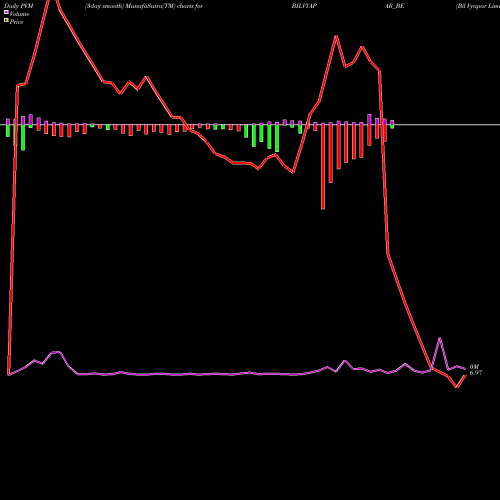
Task: Select the 'Price' legend label
Action: tap(16, 22)
